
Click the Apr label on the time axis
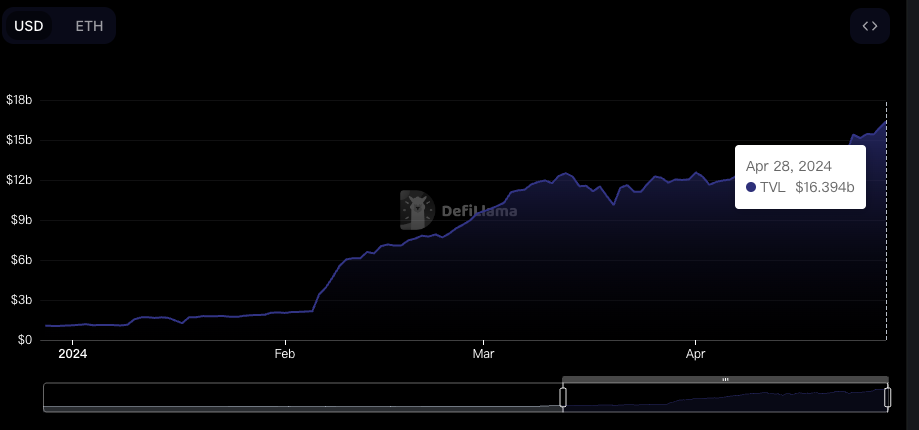[695, 353]
